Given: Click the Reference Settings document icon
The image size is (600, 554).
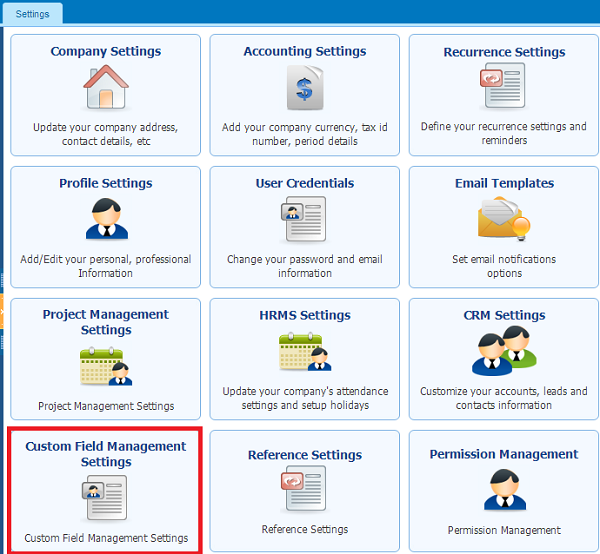Looking at the screenshot, I should (304, 488).
